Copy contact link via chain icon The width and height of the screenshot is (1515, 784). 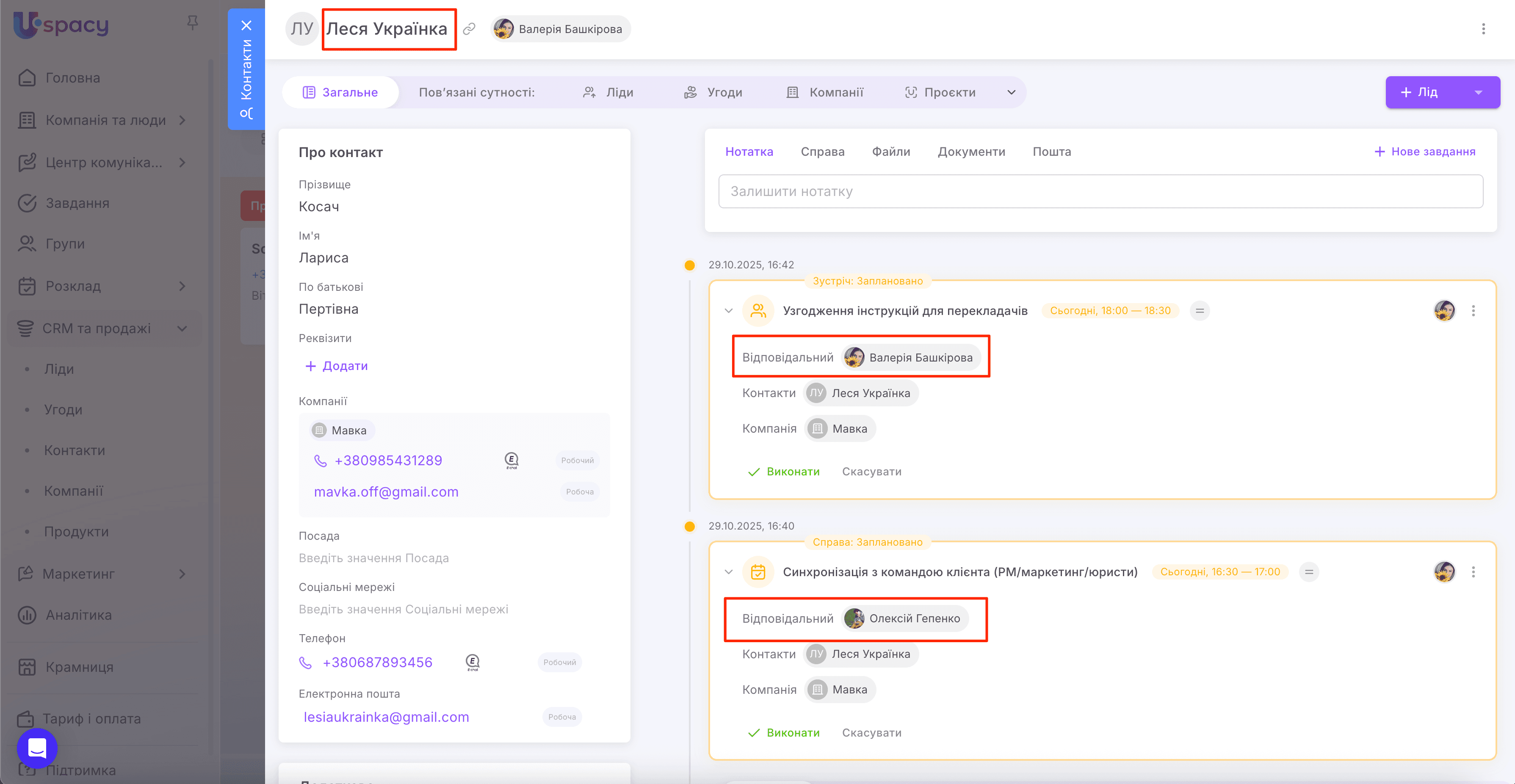469,29
